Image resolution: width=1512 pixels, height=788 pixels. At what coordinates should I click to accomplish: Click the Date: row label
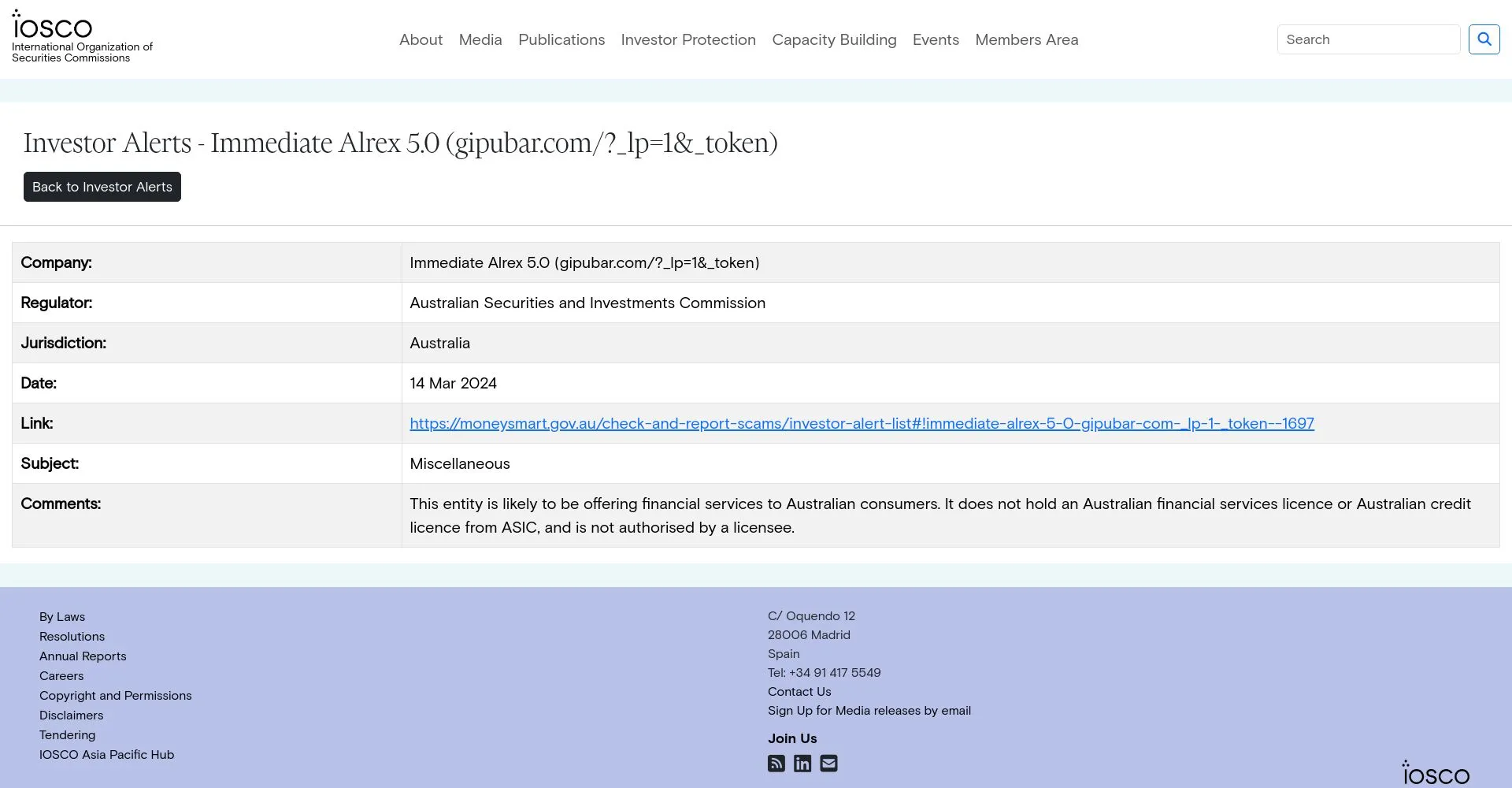pos(39,383)
